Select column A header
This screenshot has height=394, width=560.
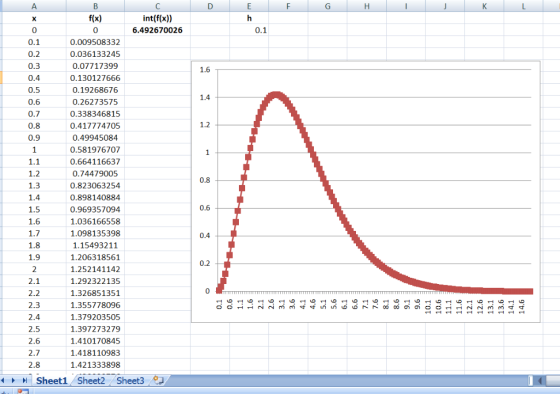click(34, 6)
